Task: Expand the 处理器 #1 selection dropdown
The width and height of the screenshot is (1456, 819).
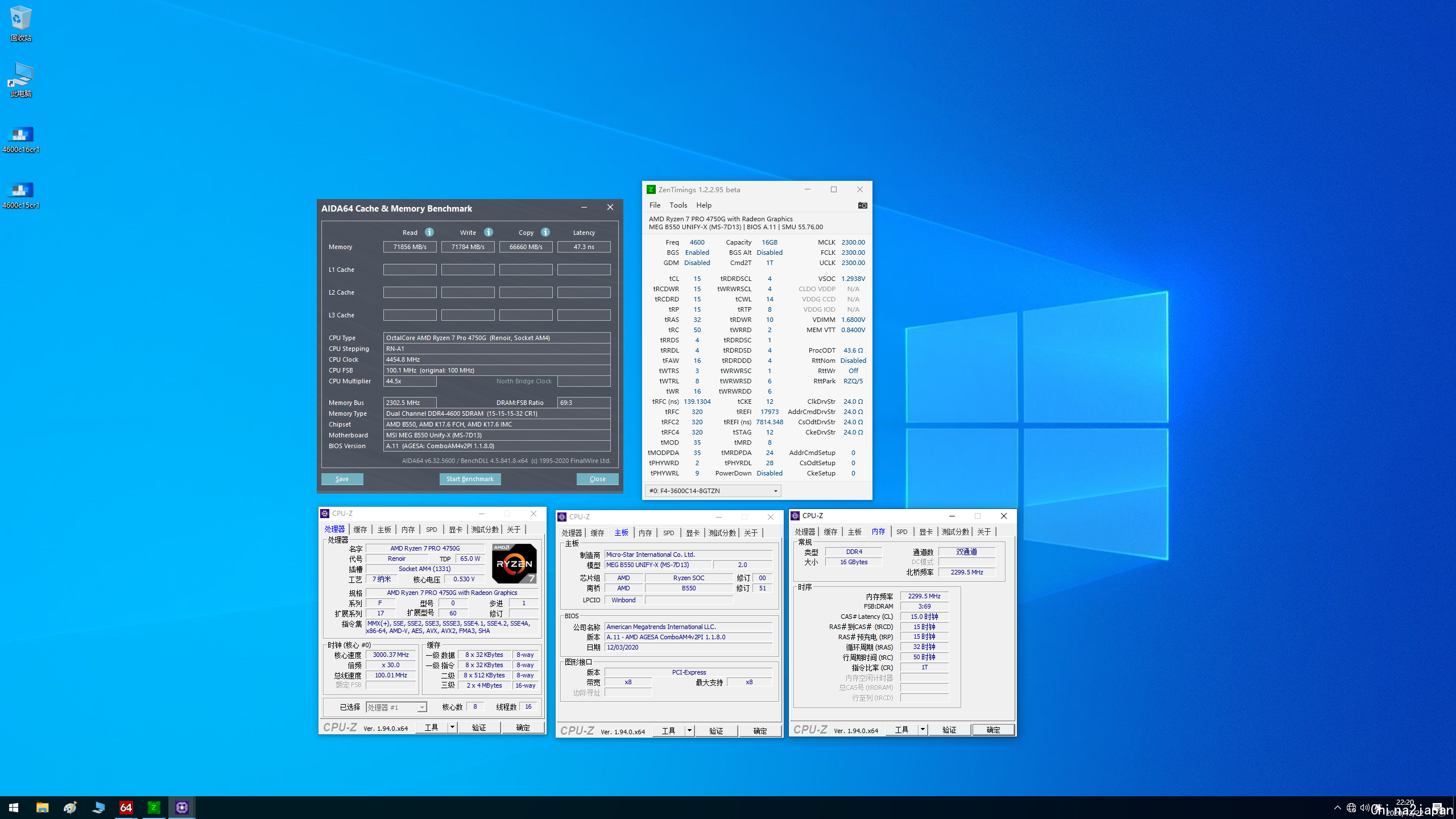Action: coord(422,708)
